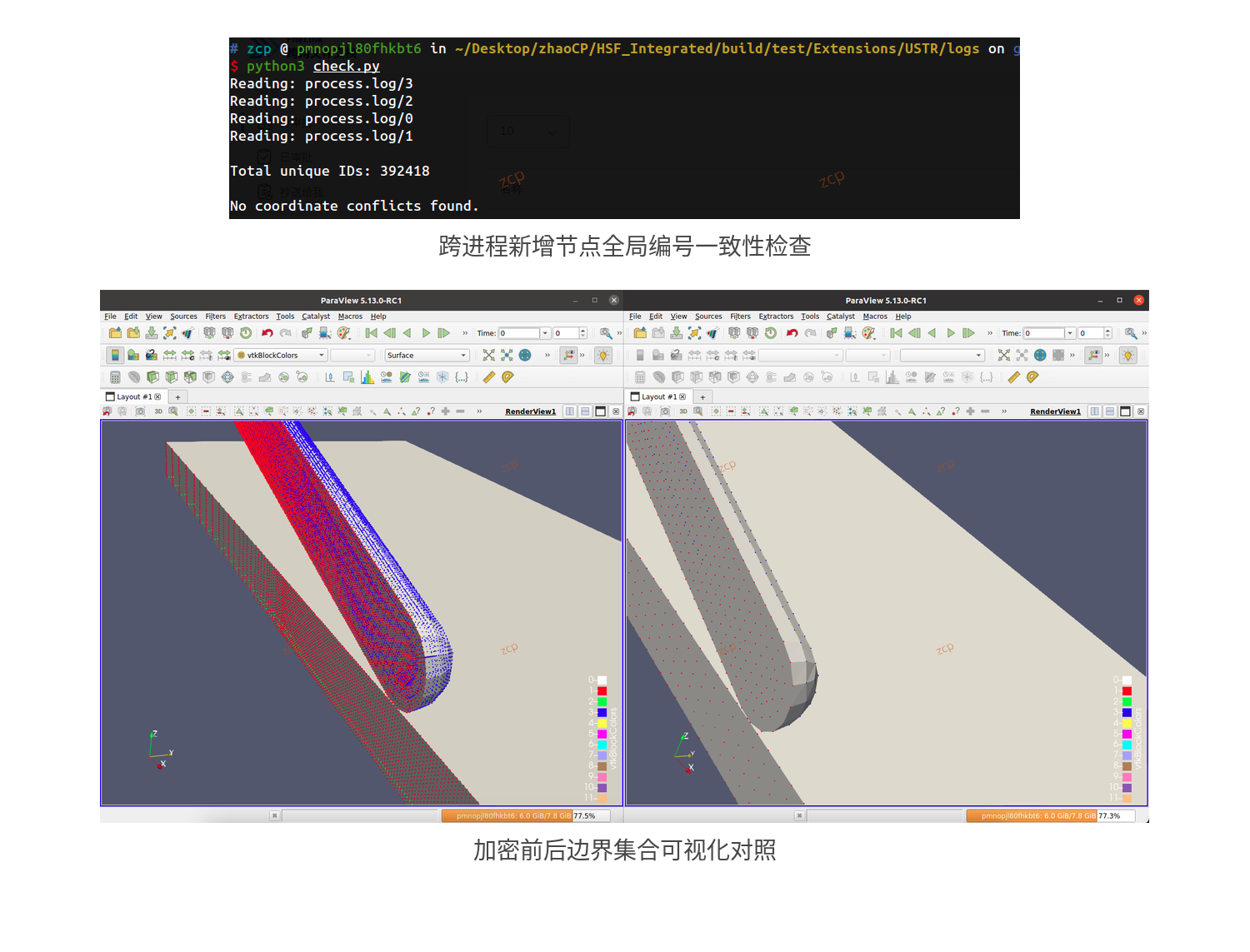The image size is (1250, 952).
Task: Click First Frame button in right ParaView
Action: (896, 333)
